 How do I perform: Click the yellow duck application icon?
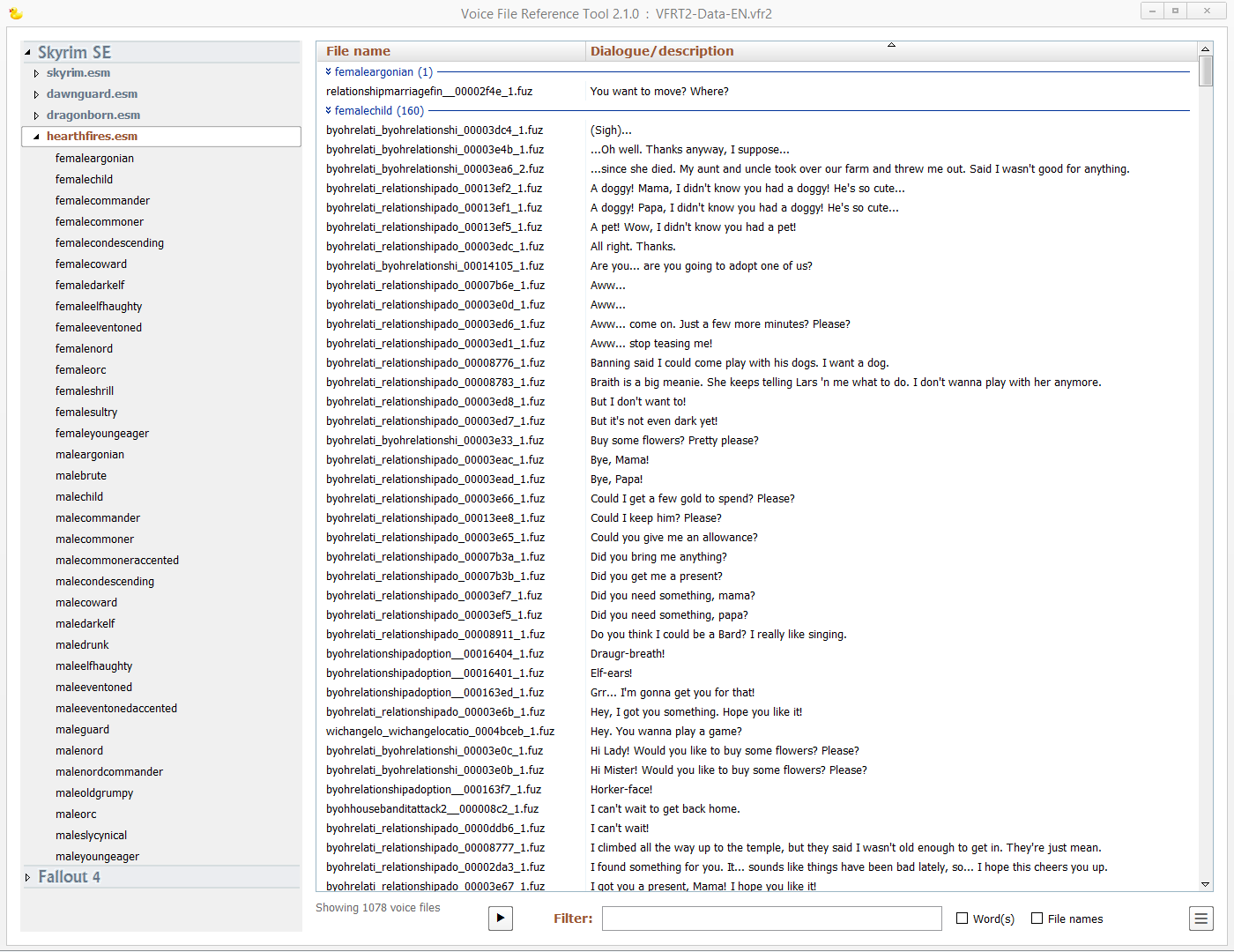coord(16,13)
